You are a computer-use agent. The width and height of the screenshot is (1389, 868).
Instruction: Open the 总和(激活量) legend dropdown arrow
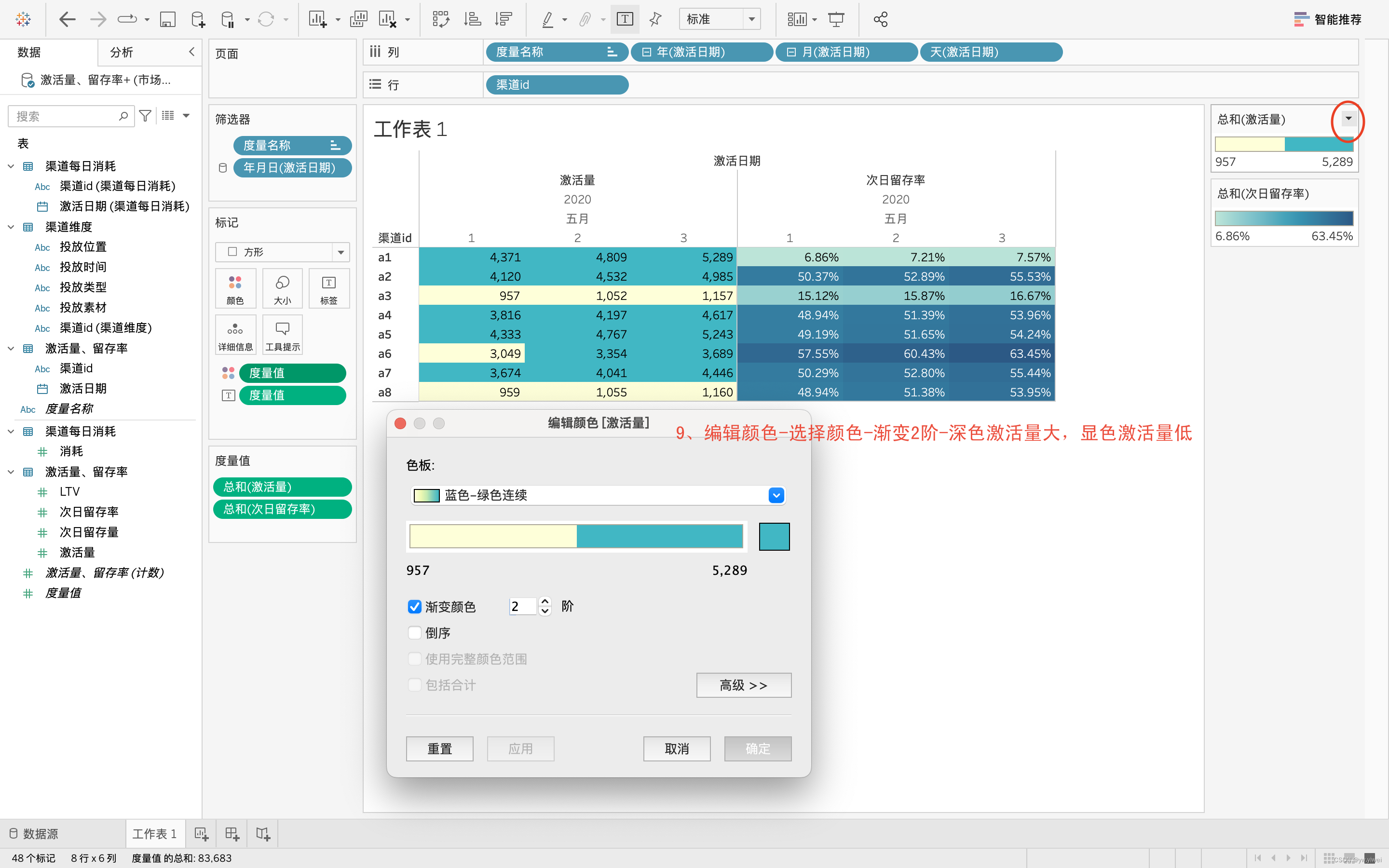point(1348,119)
